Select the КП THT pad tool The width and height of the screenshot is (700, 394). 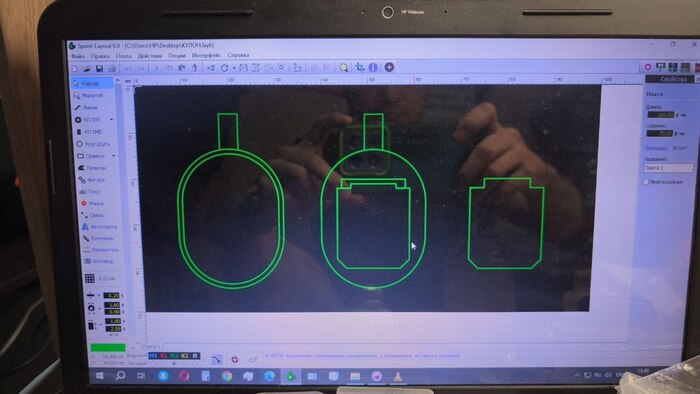point(89,120)
